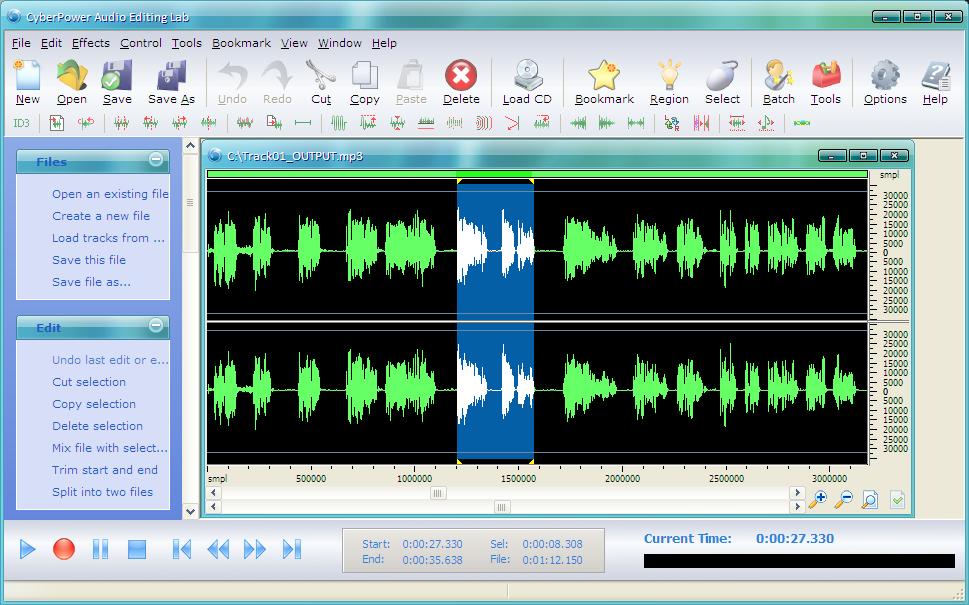Zoom in with the plus magnifier
969x605 pixels.
pyautogui.click(x=819, y=499)
